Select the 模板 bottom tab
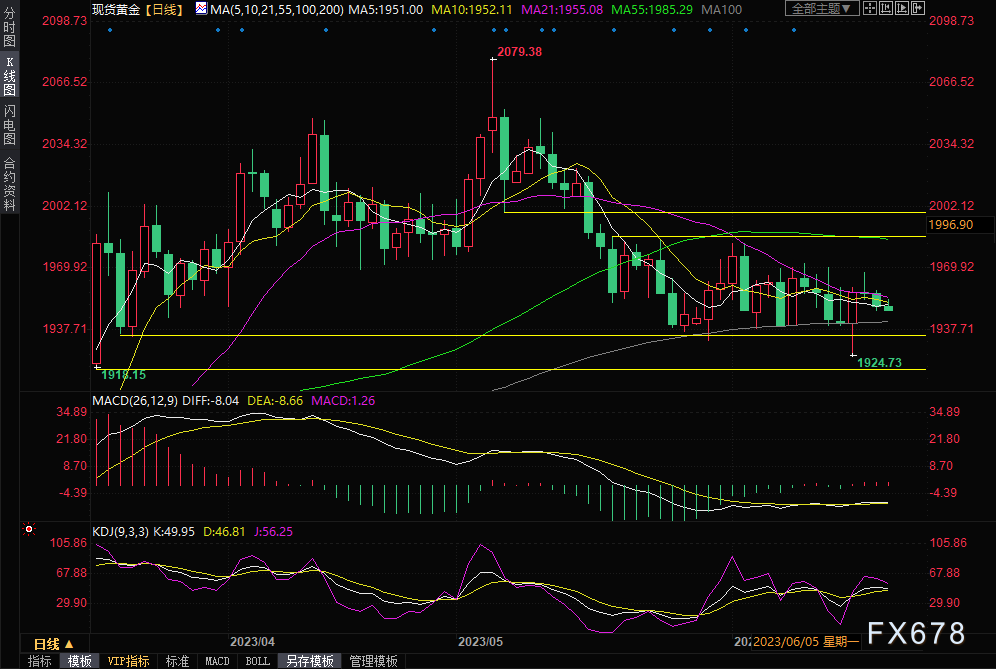 point(79,661)
